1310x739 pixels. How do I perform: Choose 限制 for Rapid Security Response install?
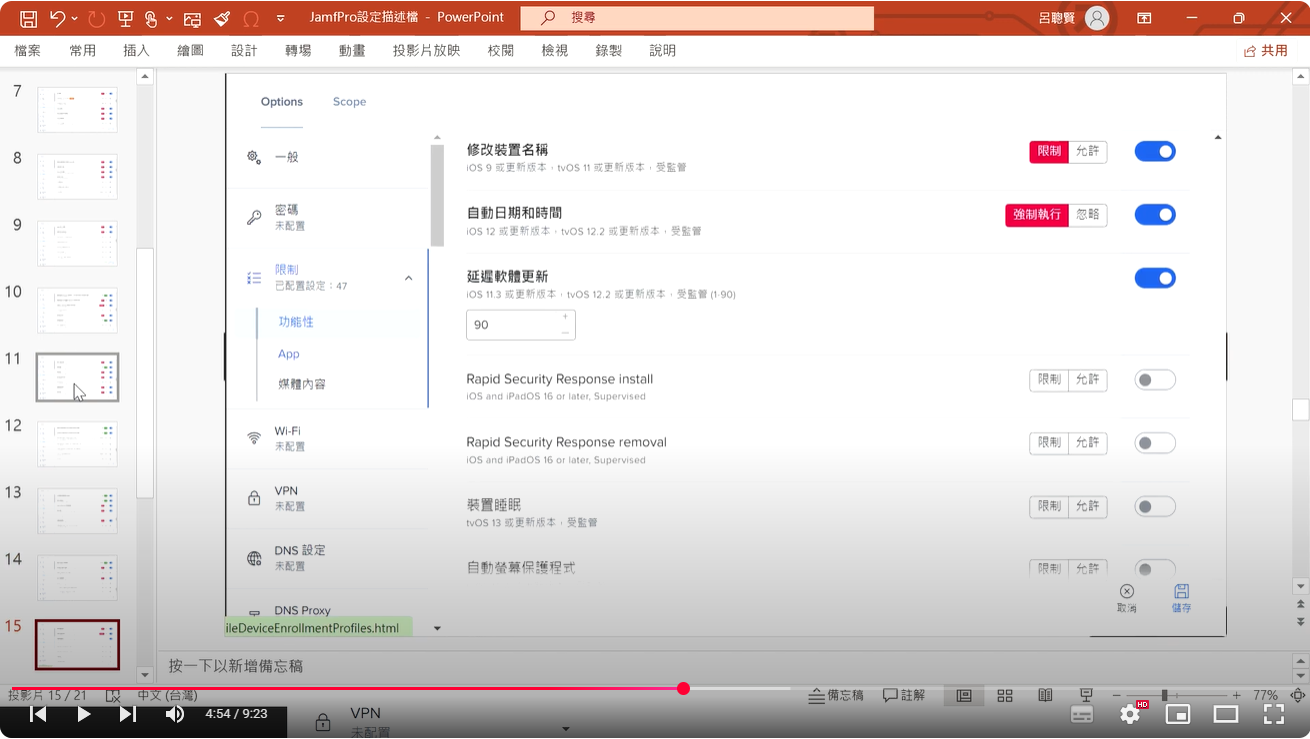pyautogui.click(x=1049, y=380)
